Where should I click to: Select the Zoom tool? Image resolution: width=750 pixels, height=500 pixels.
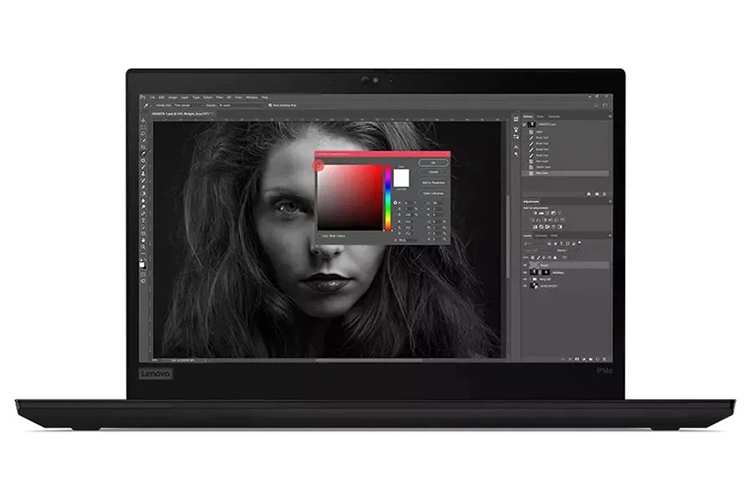pyautogui.click(x=143, y=247)
